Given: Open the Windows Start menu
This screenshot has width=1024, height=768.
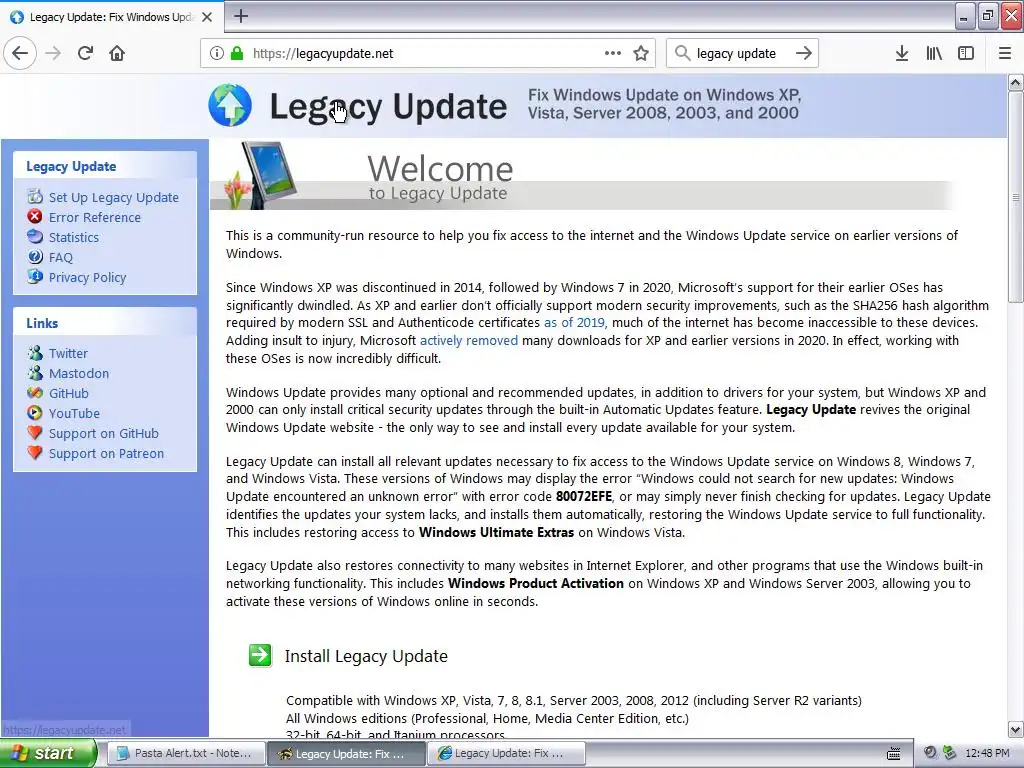Looking at the screenshot, I should click(x=48, y=753).
